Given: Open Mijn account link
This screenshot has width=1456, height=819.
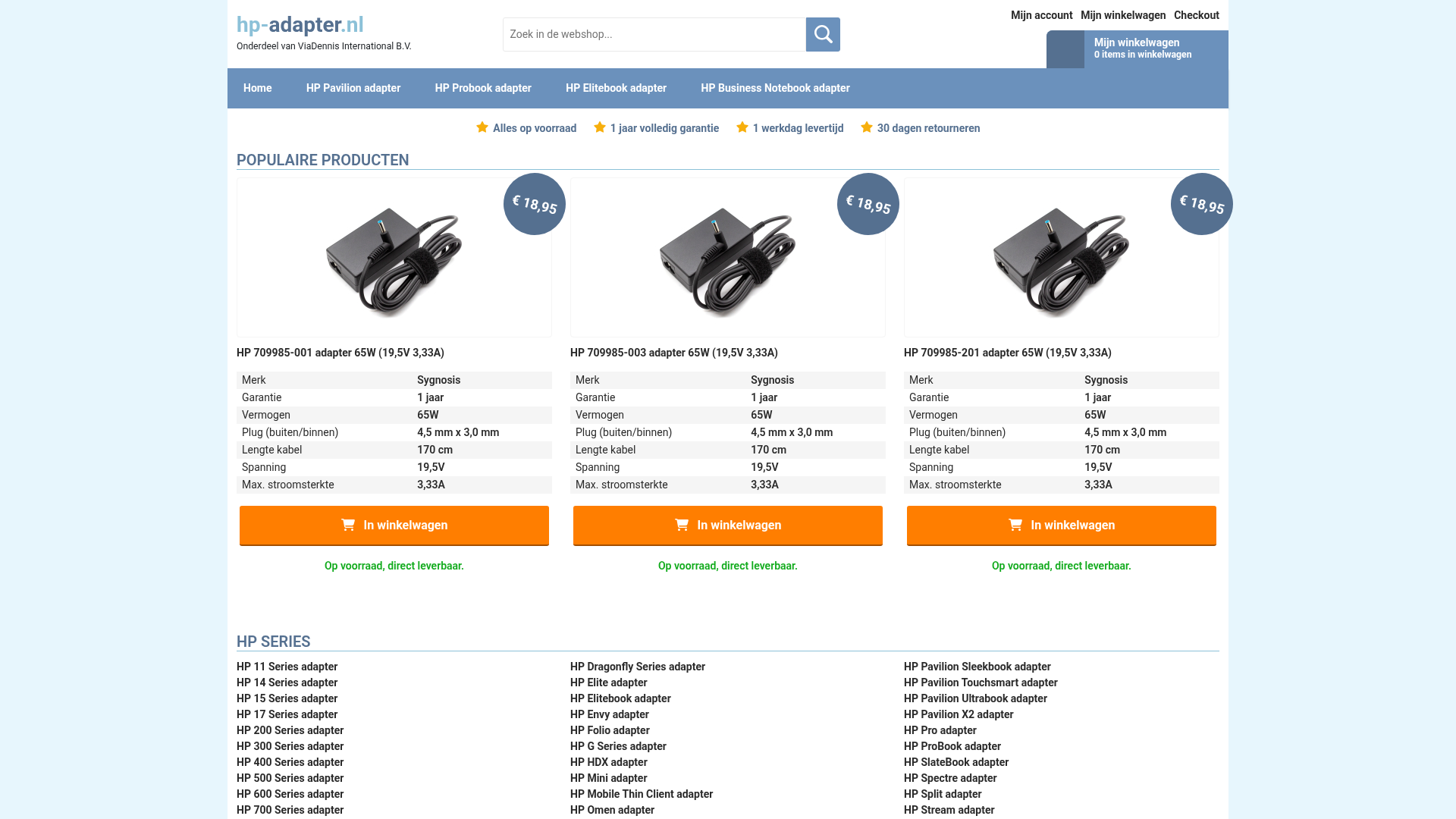Looking at the screenshot, I should [1041, 15].
